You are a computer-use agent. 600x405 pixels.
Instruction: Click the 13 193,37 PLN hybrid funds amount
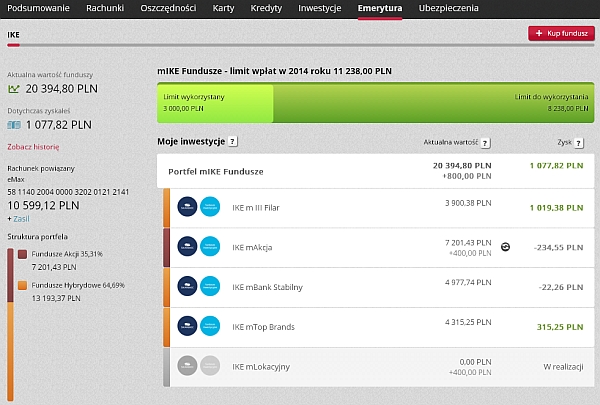tap(56, 298)
